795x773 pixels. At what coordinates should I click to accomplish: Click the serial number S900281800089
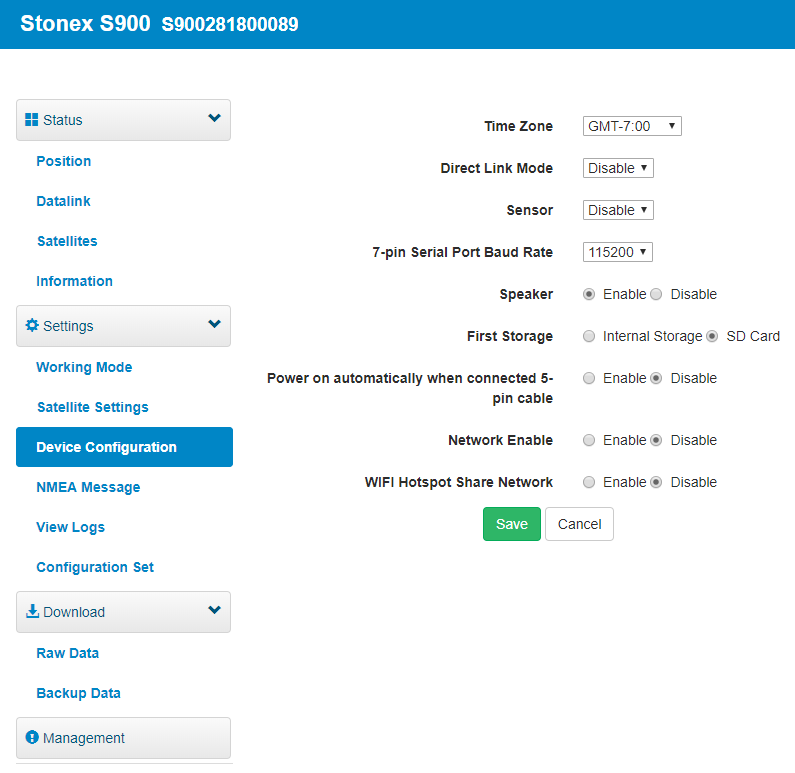pyautogui.click(x=230, y=24)
